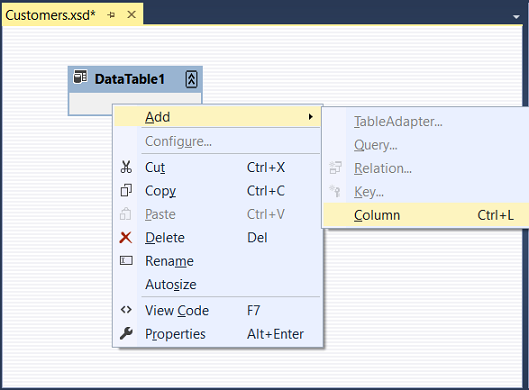Click the Rename textbox icon
The width and height of the screenshot is (529, 390).
126,260
